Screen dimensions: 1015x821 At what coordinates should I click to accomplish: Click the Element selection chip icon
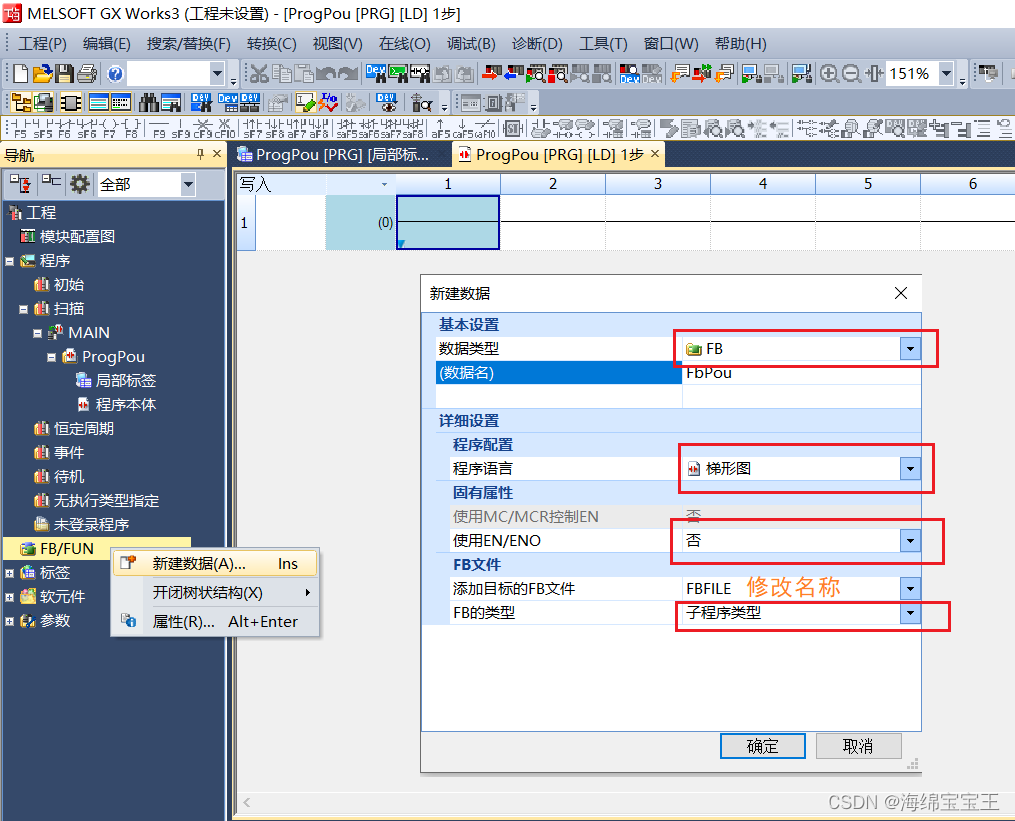coord(70,102)
